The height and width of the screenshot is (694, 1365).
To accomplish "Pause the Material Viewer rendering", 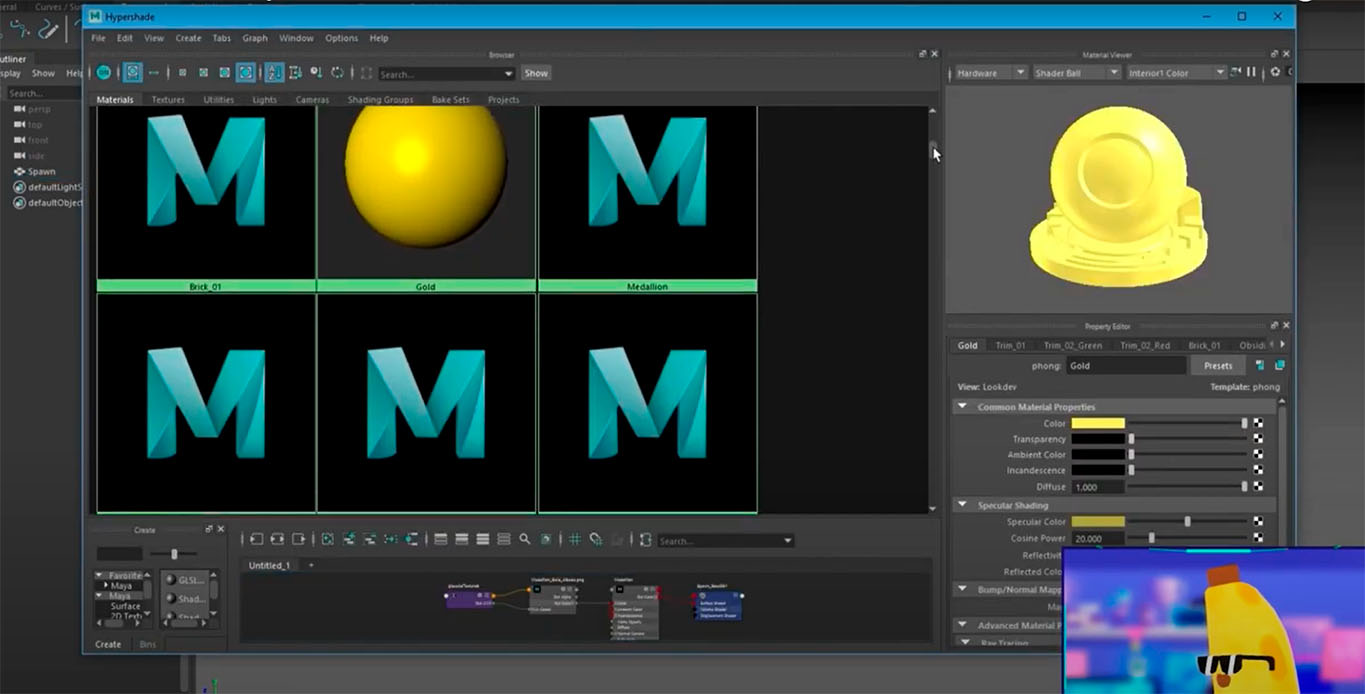I will (x=1251, y=72).
